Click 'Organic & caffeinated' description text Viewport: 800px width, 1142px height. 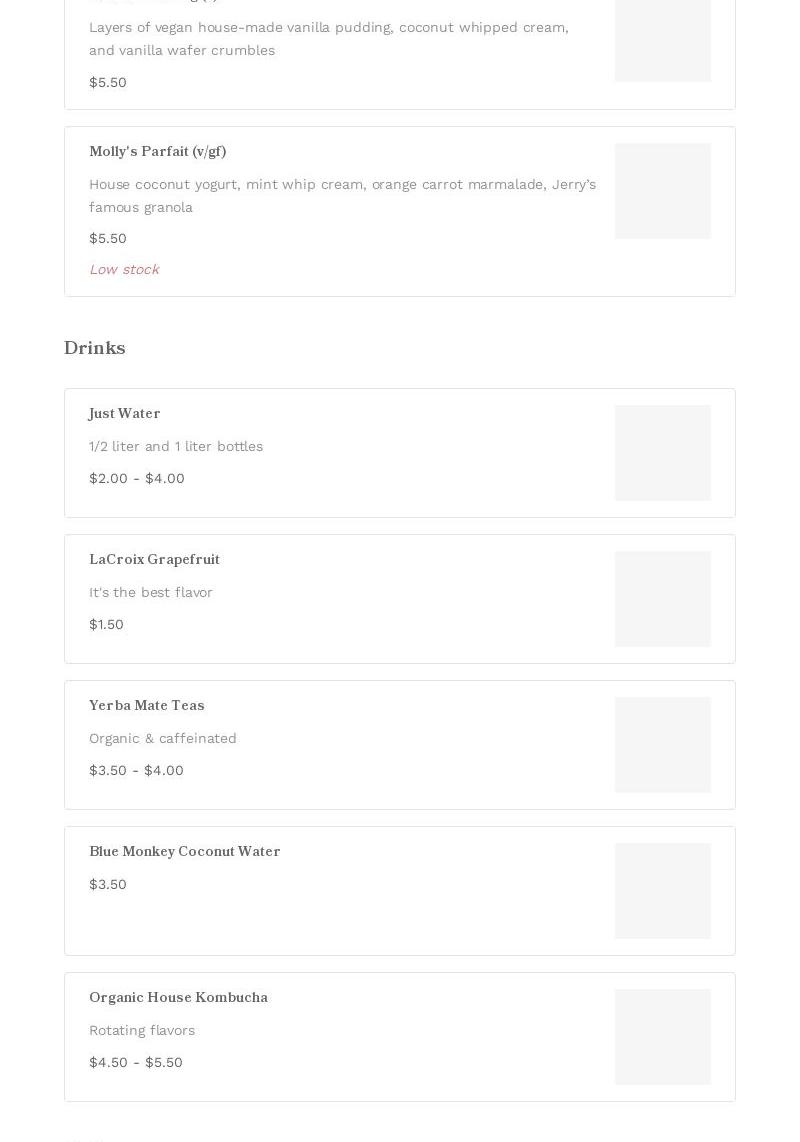162,739
